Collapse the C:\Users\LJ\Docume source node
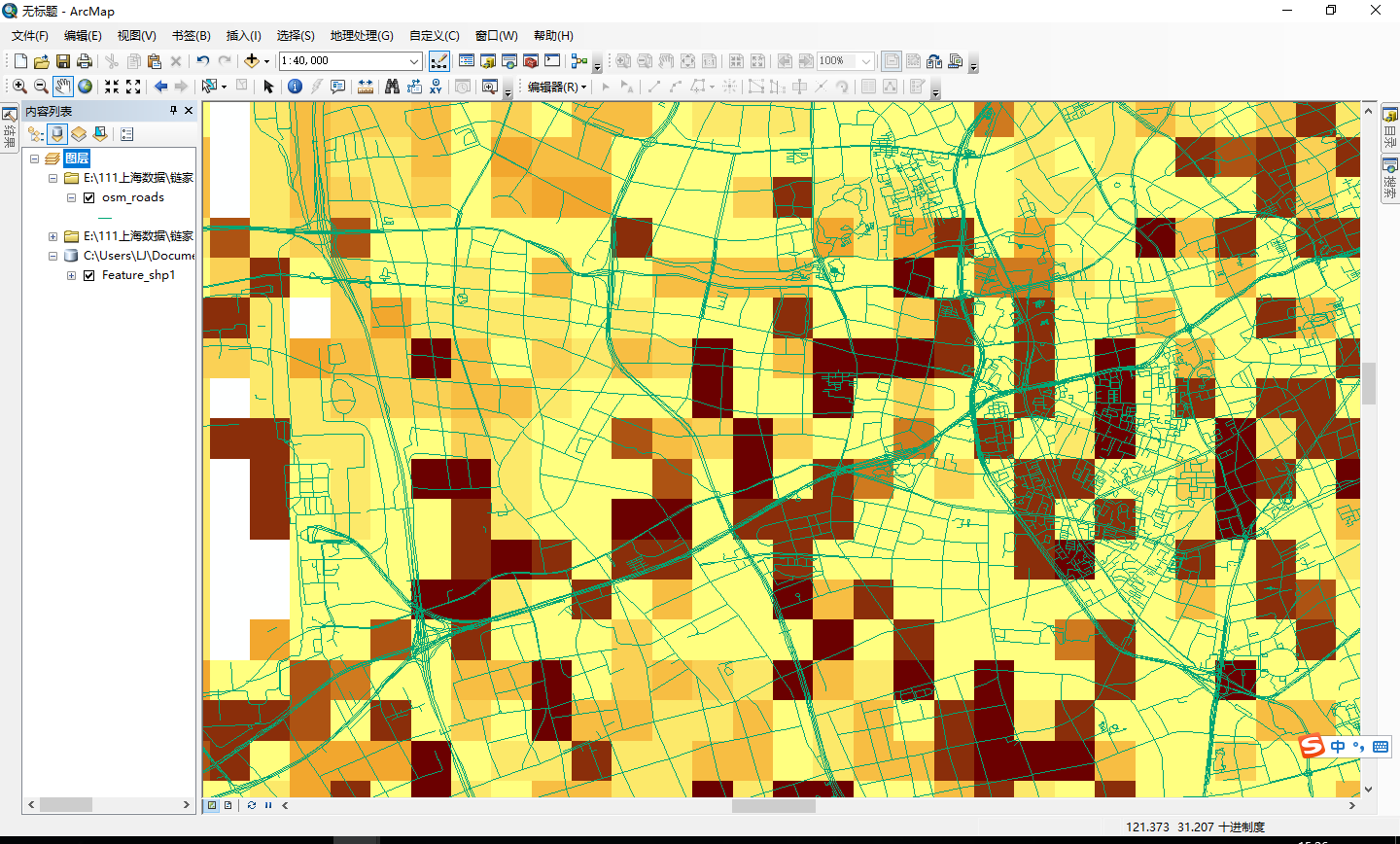This screenshot has width=1400, height=844. (52, 256)
